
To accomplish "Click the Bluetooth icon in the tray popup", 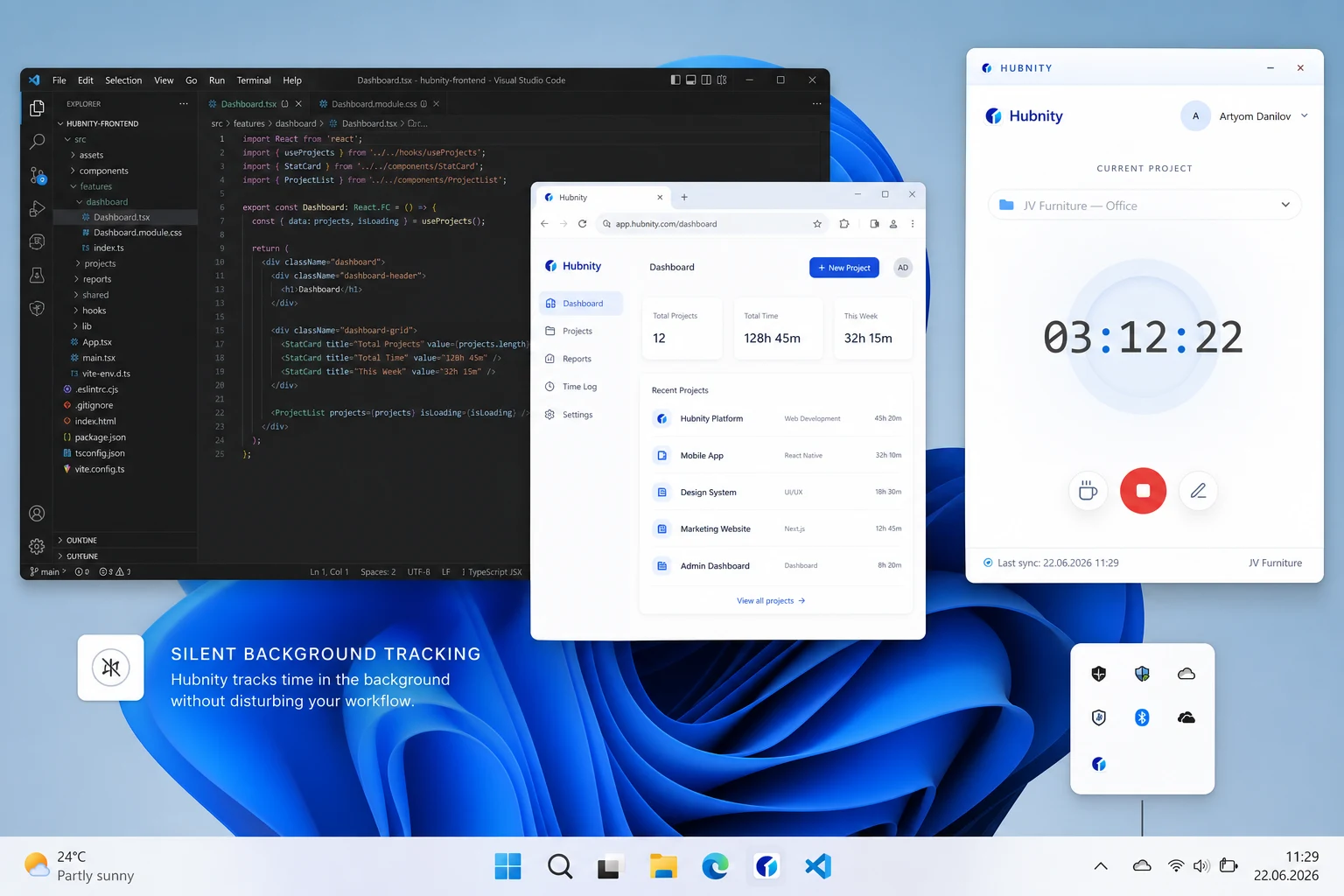I will (x=1142, y=717).
